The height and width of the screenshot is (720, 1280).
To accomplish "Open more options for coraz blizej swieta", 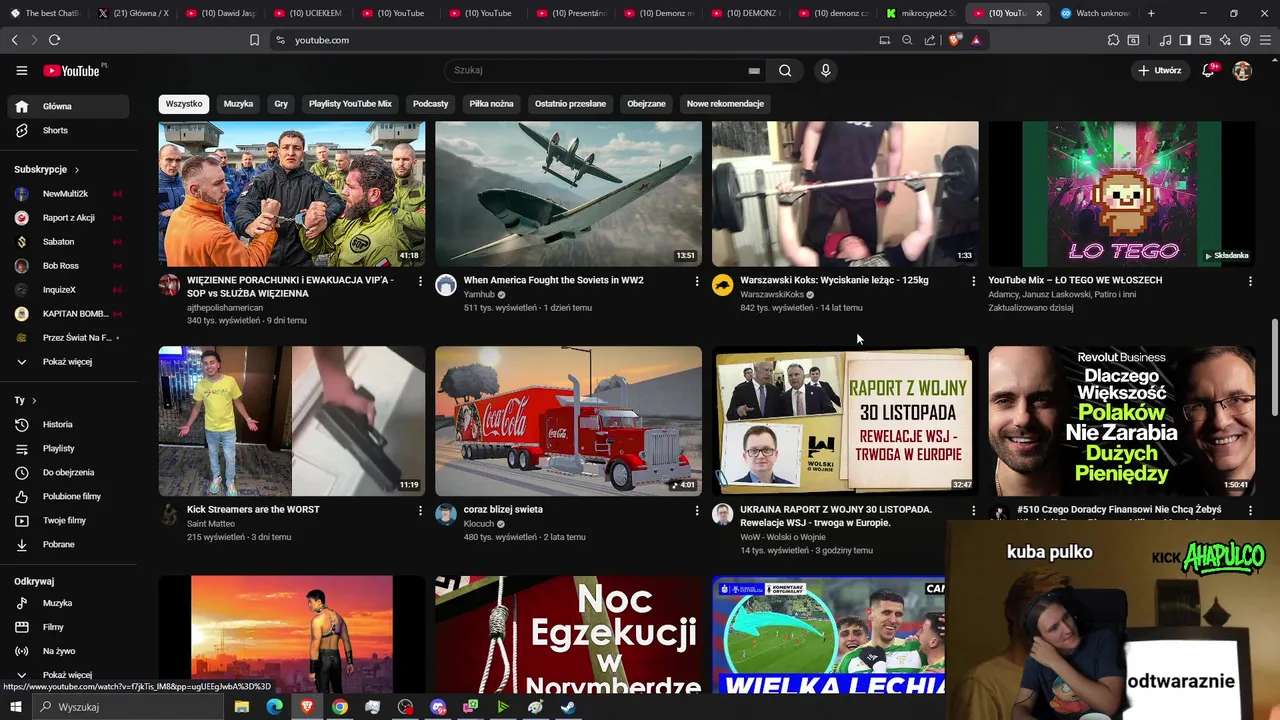I will [697, 511].
